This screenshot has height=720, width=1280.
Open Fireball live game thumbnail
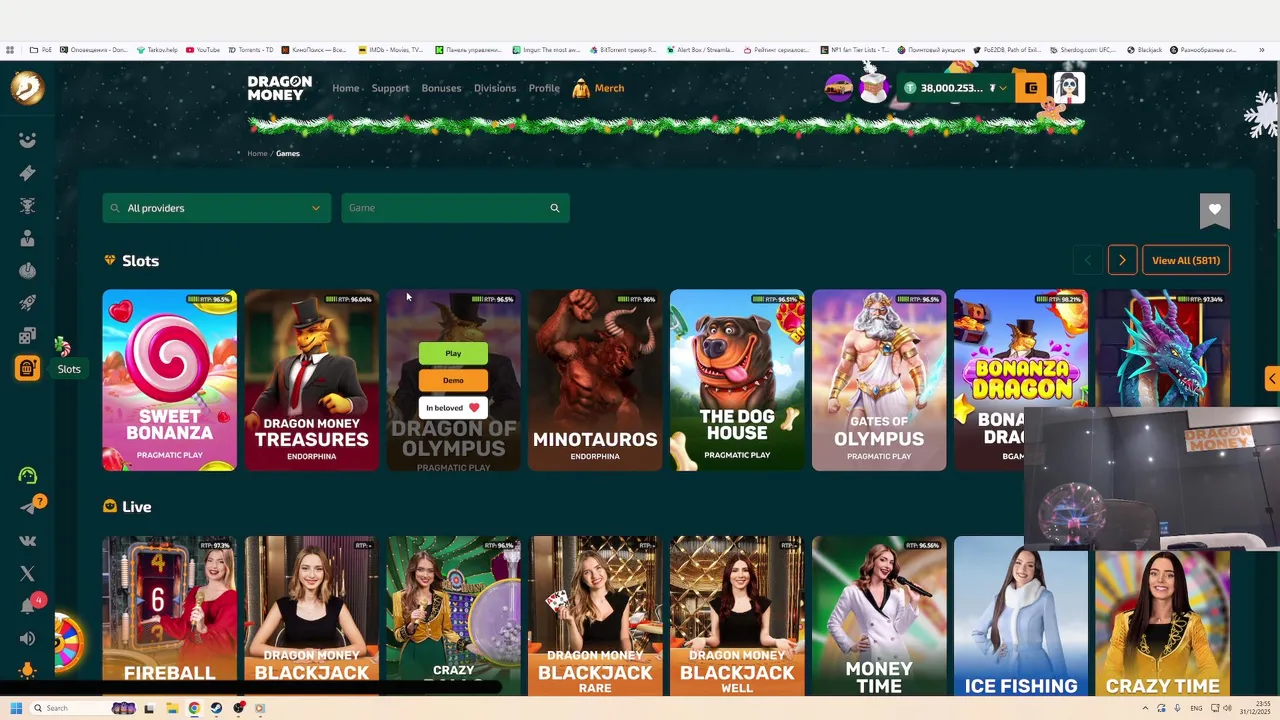169,616
